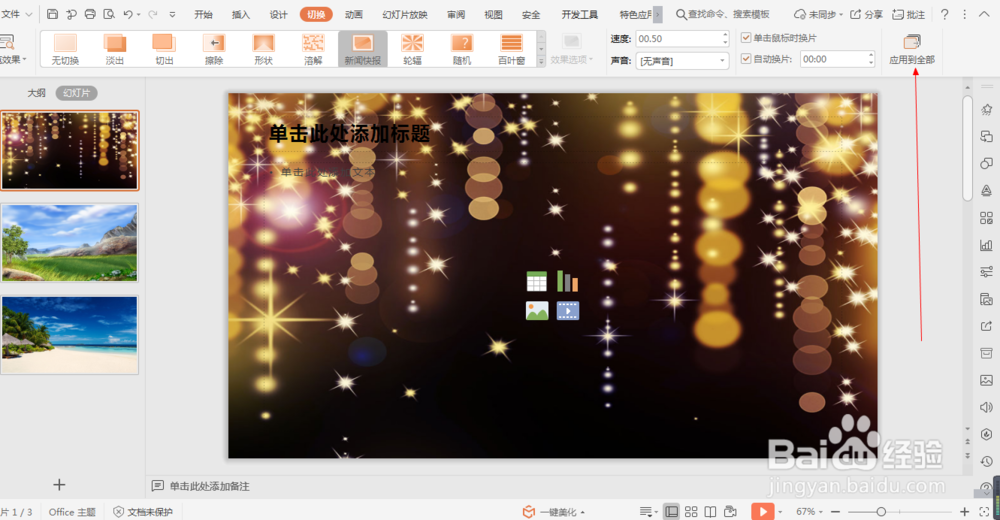Open 67% zoom level dropdown
This screenshot has width=1000, height=520.
tap(809, 512)
